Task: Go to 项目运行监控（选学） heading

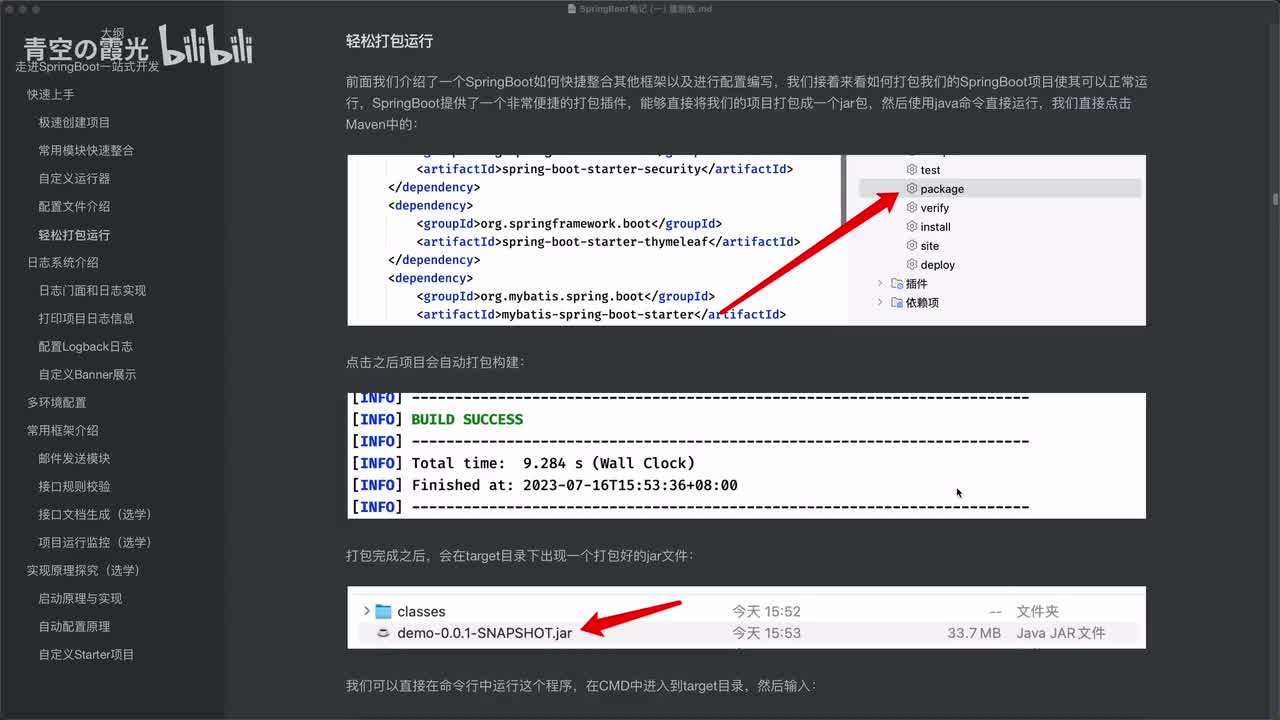Action: pos(95,542)
